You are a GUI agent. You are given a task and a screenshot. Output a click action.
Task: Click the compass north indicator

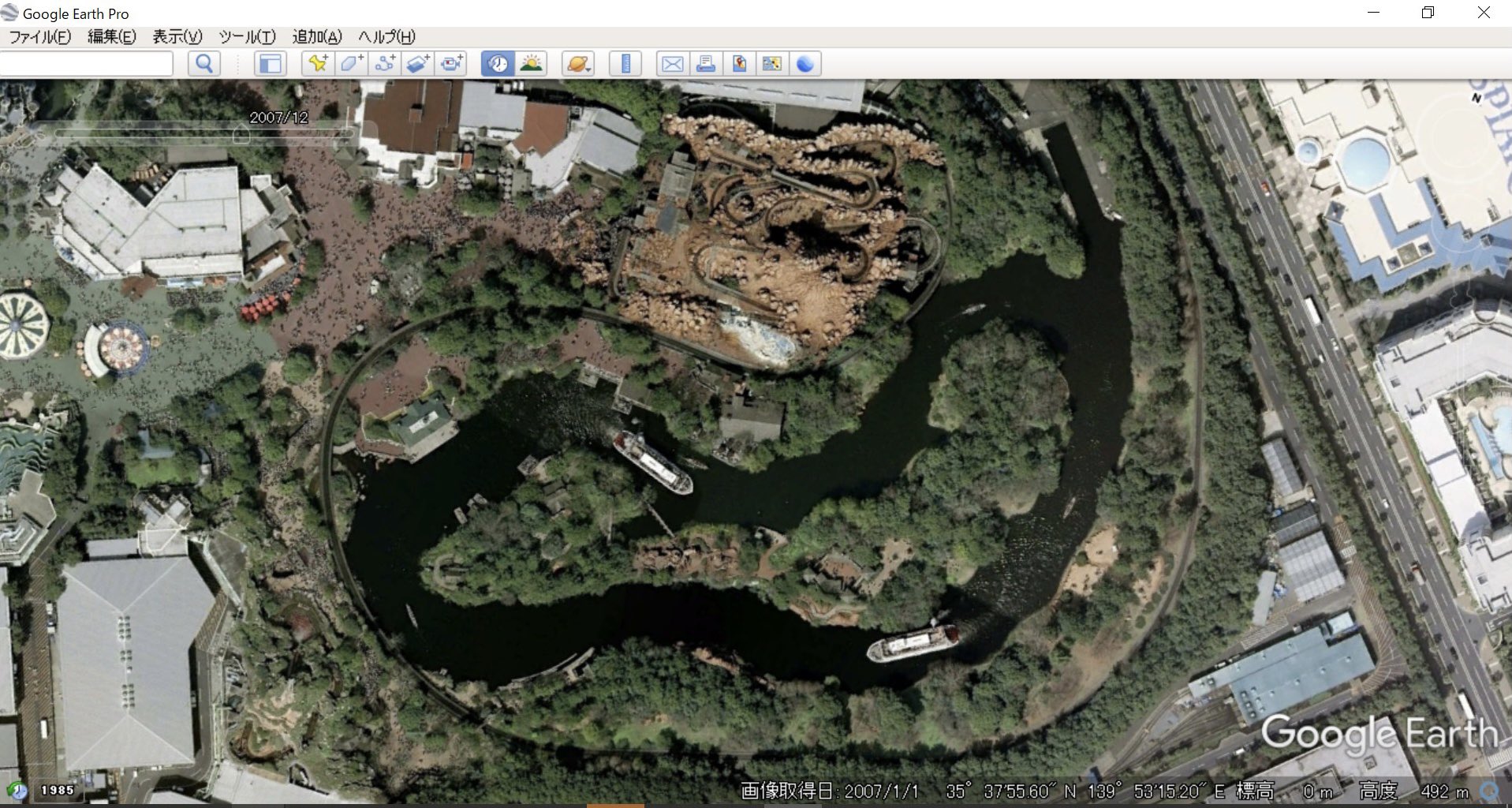click(x=1476, y=98)
